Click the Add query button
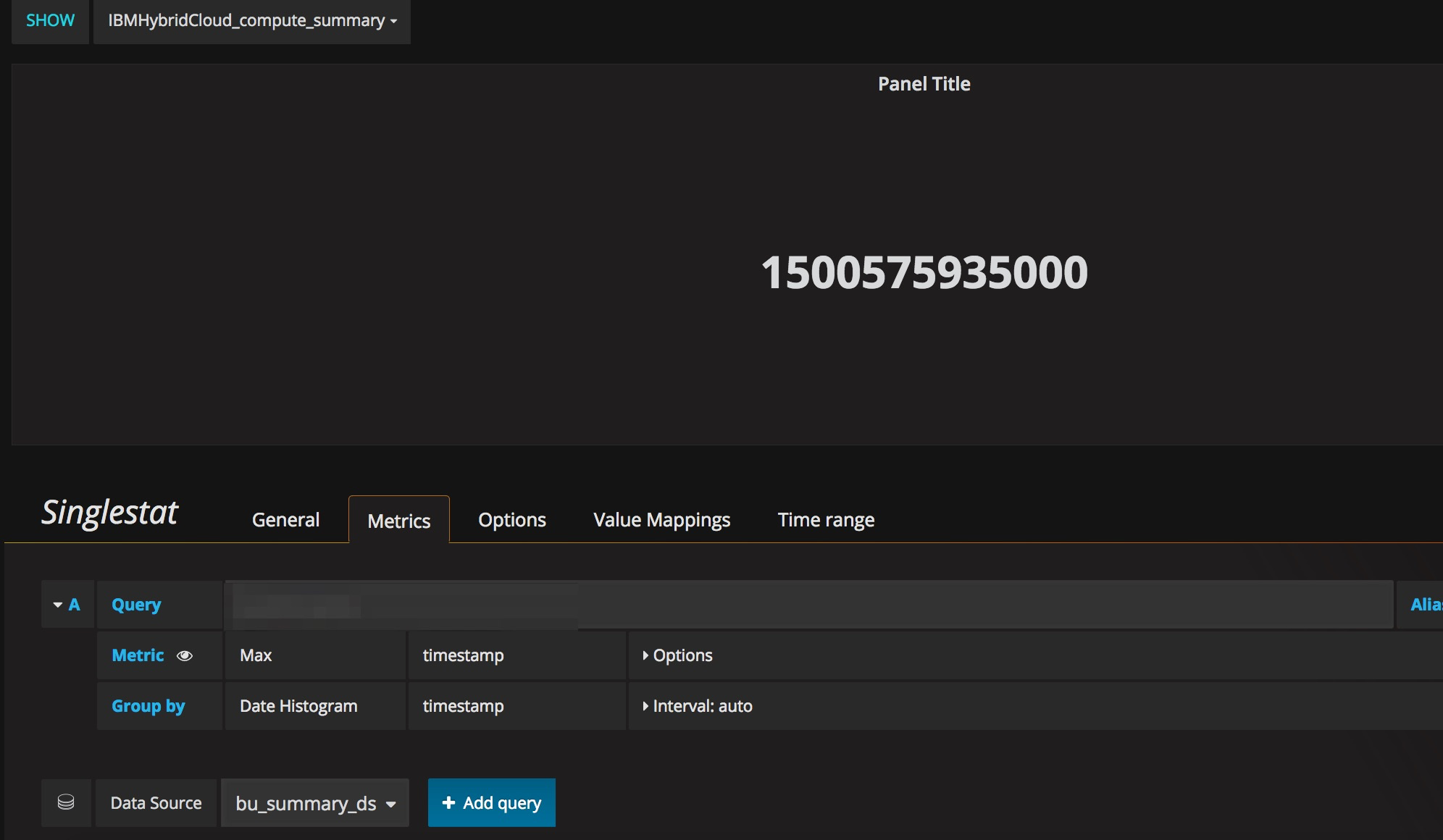The height and width of the screenshot is (840, 1443). pos(492,802)
